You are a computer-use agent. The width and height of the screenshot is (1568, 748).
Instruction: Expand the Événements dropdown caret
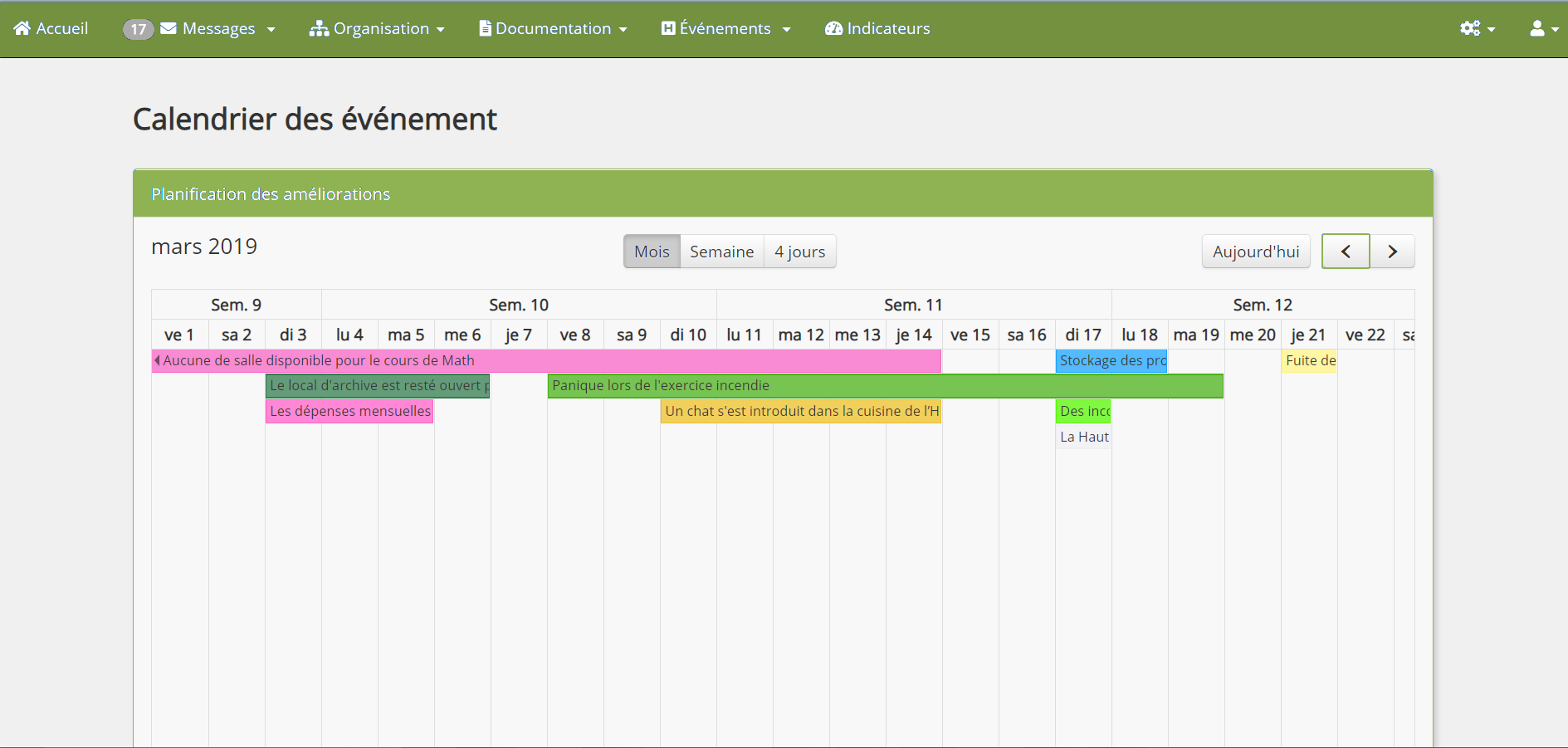coord(786,29)
